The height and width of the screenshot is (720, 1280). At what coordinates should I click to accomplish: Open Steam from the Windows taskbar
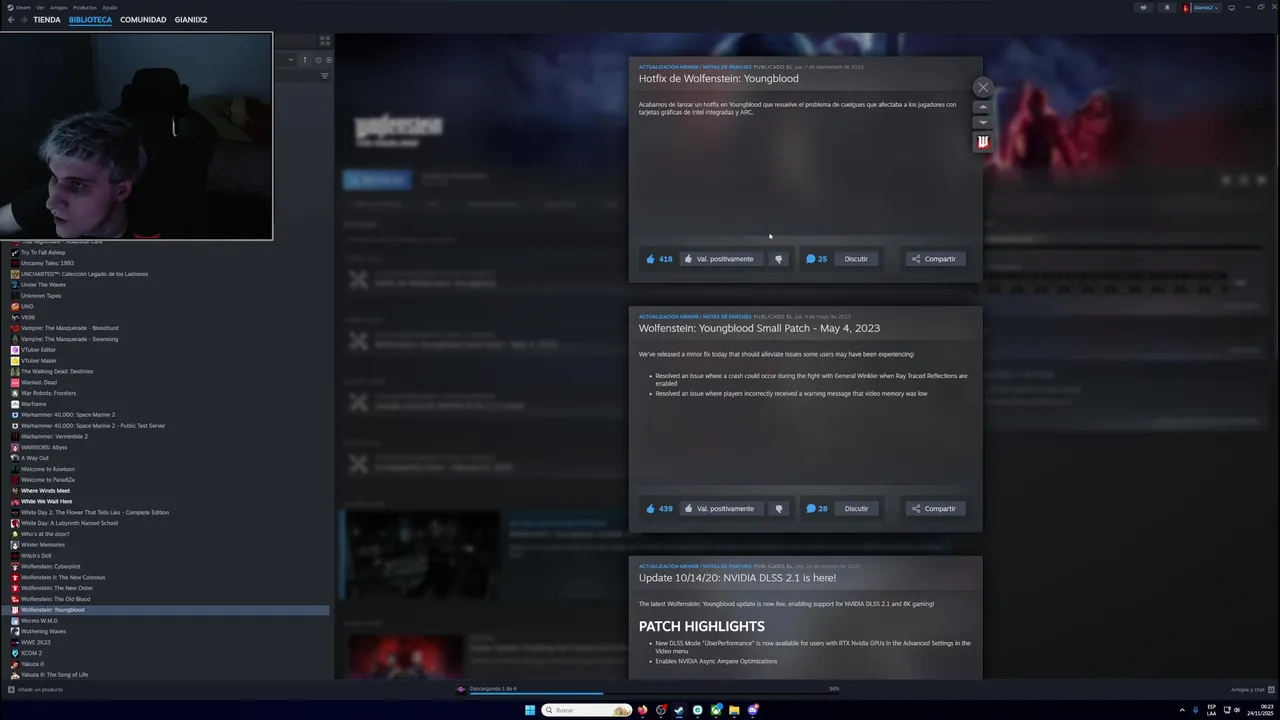679,710
